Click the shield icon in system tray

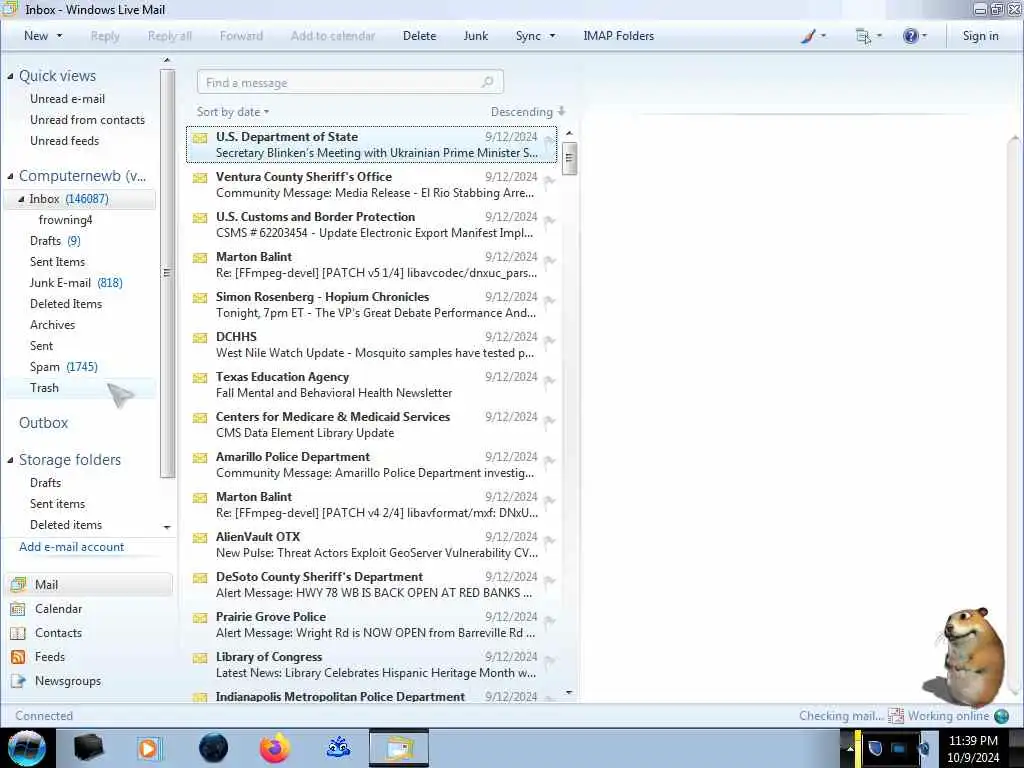pos(875,748)
